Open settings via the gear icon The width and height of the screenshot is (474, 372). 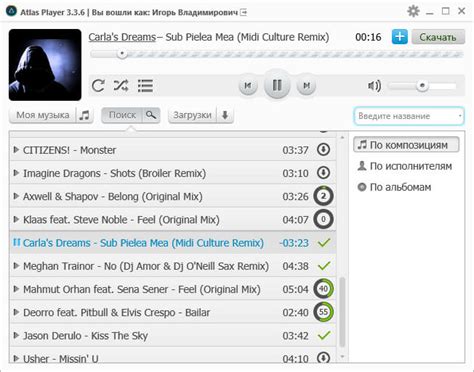coord(413,11)
